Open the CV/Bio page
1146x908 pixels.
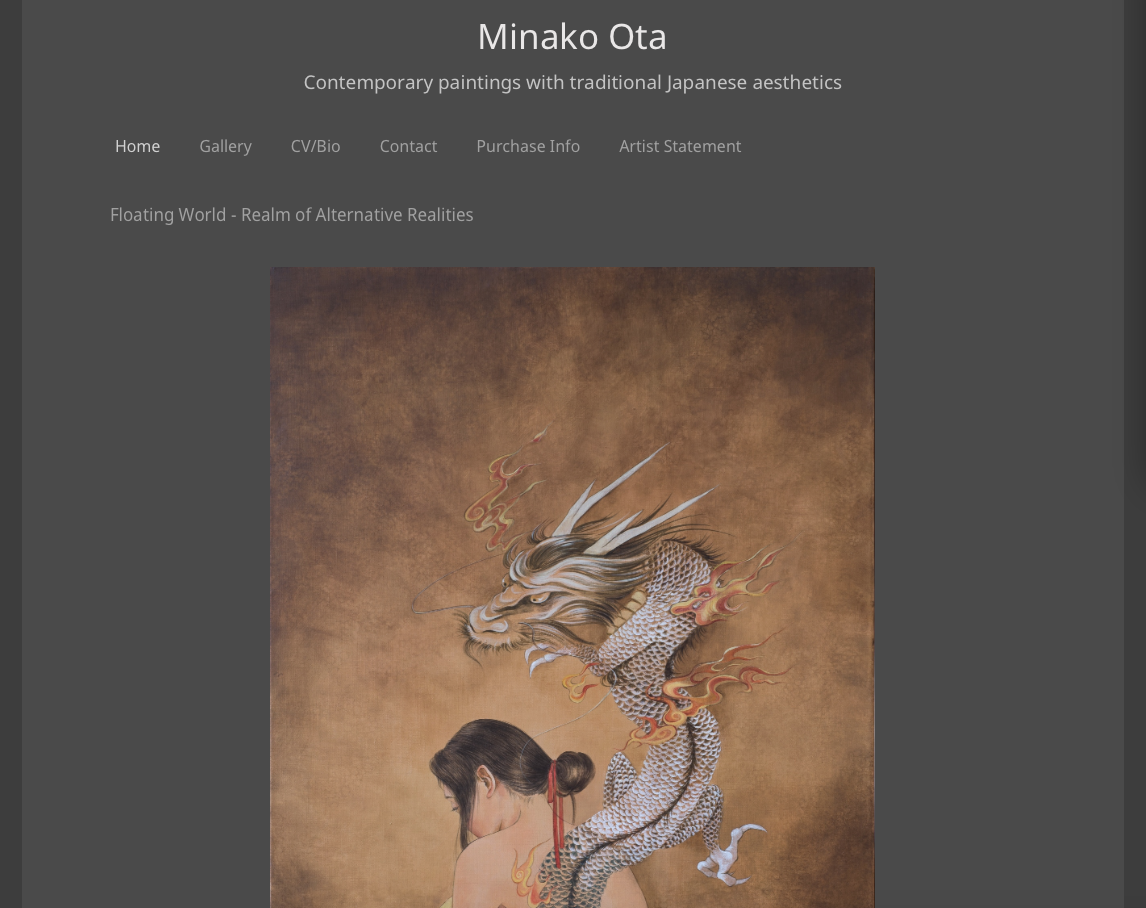pos(316,146)
